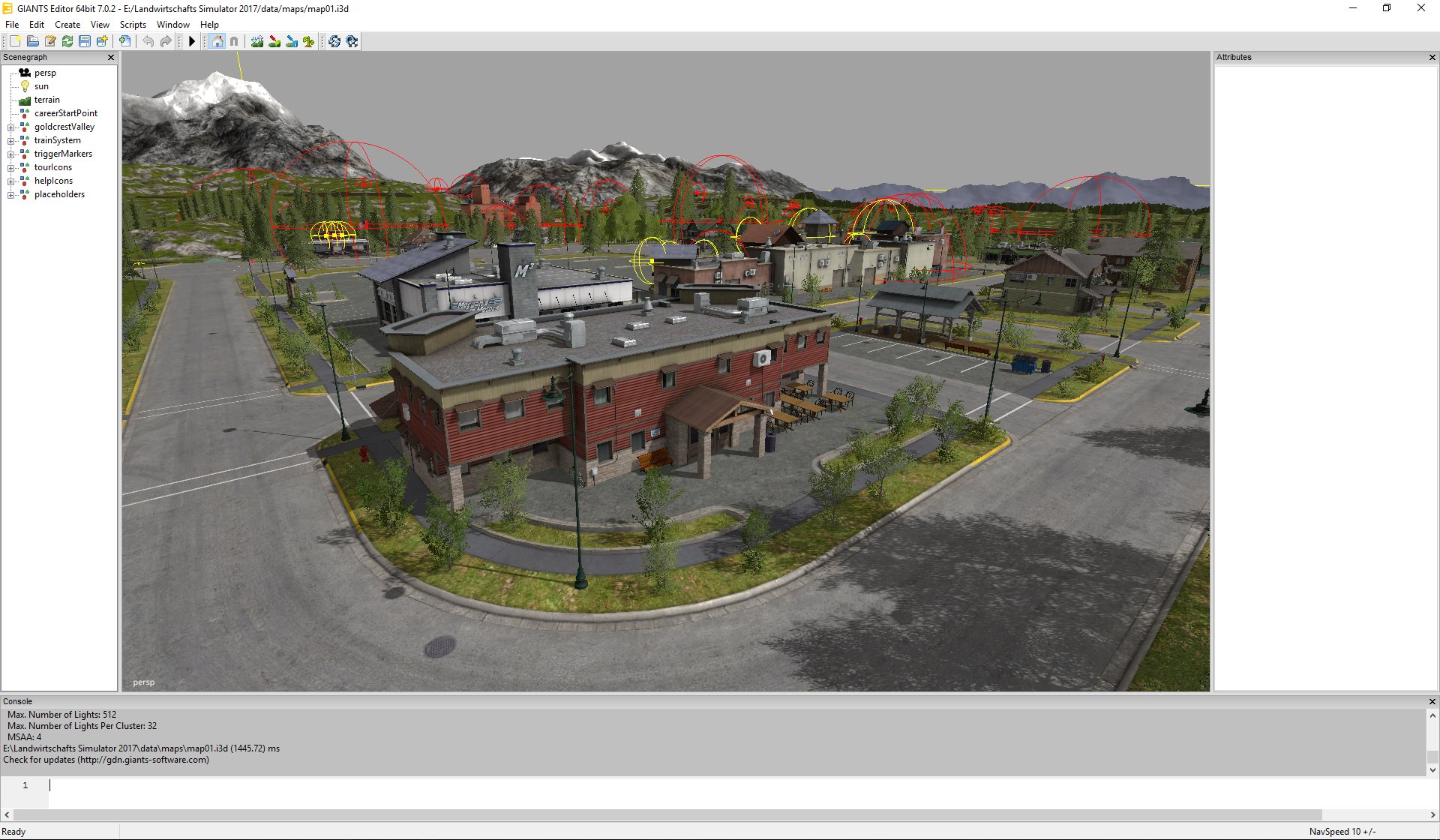
Task: Click the New scene toolbar icon
Action: coord(15,41)
